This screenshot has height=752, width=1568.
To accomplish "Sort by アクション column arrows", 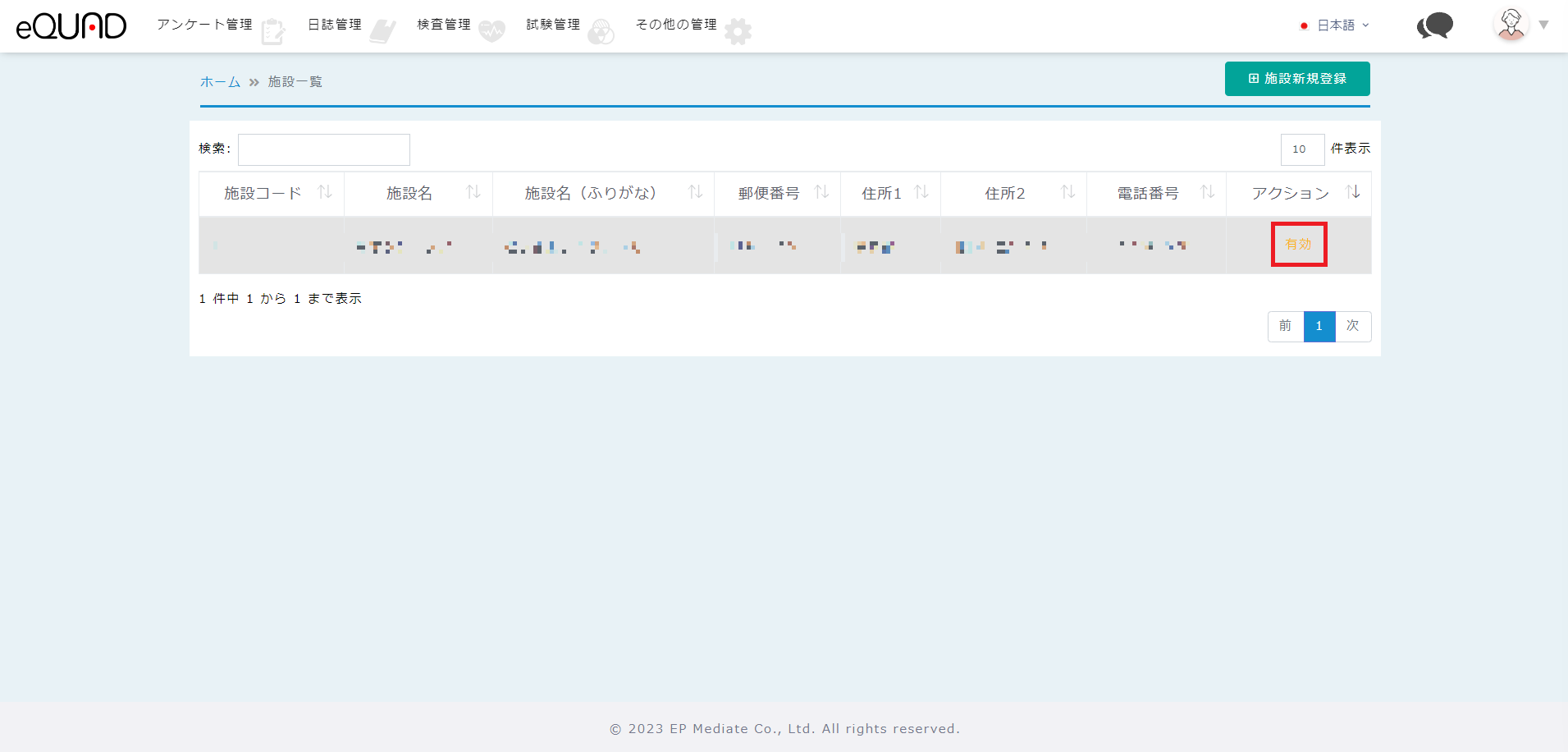I will coord(1353,192).
